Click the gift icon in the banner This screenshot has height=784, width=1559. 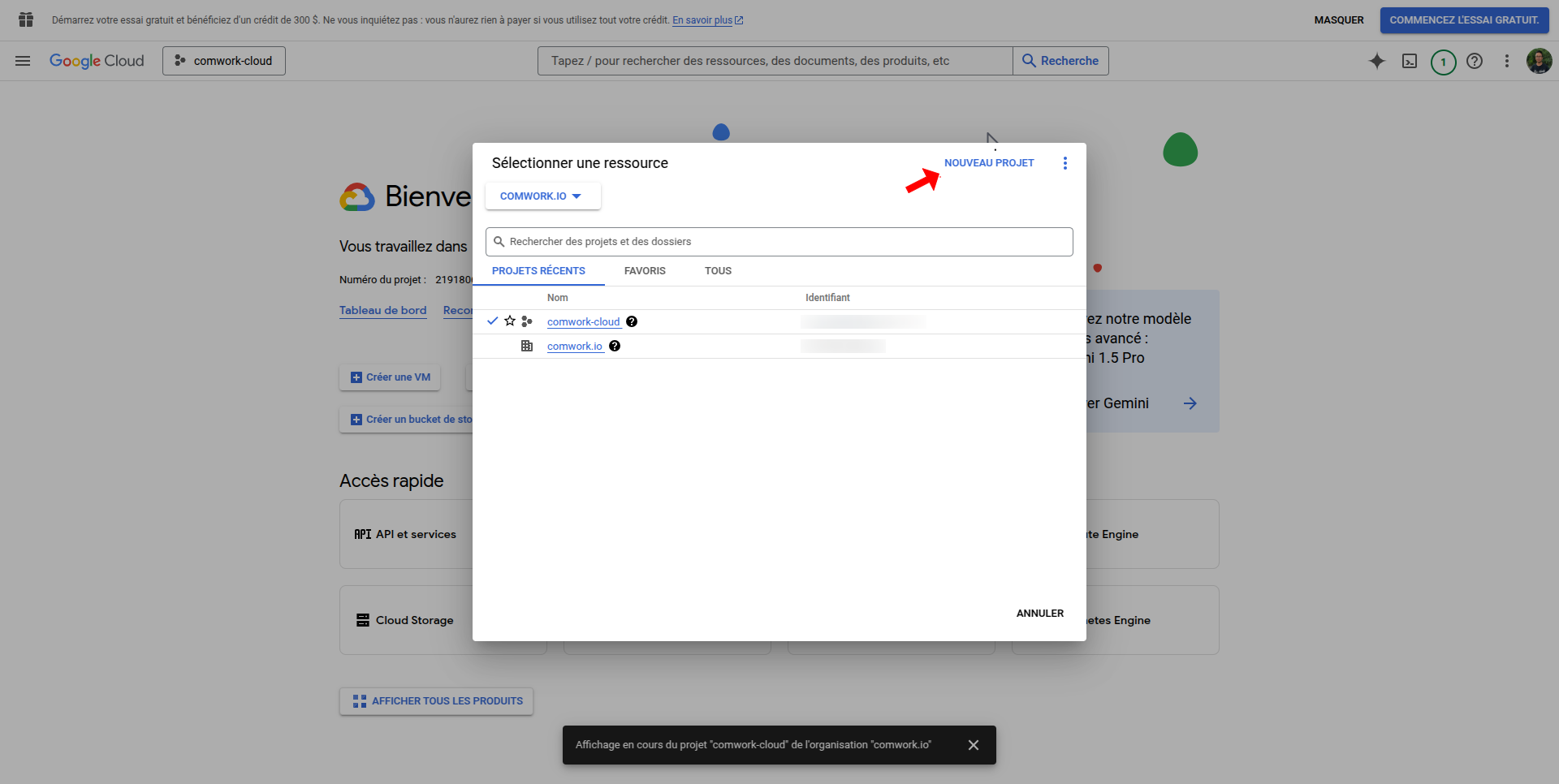point(26,19)
